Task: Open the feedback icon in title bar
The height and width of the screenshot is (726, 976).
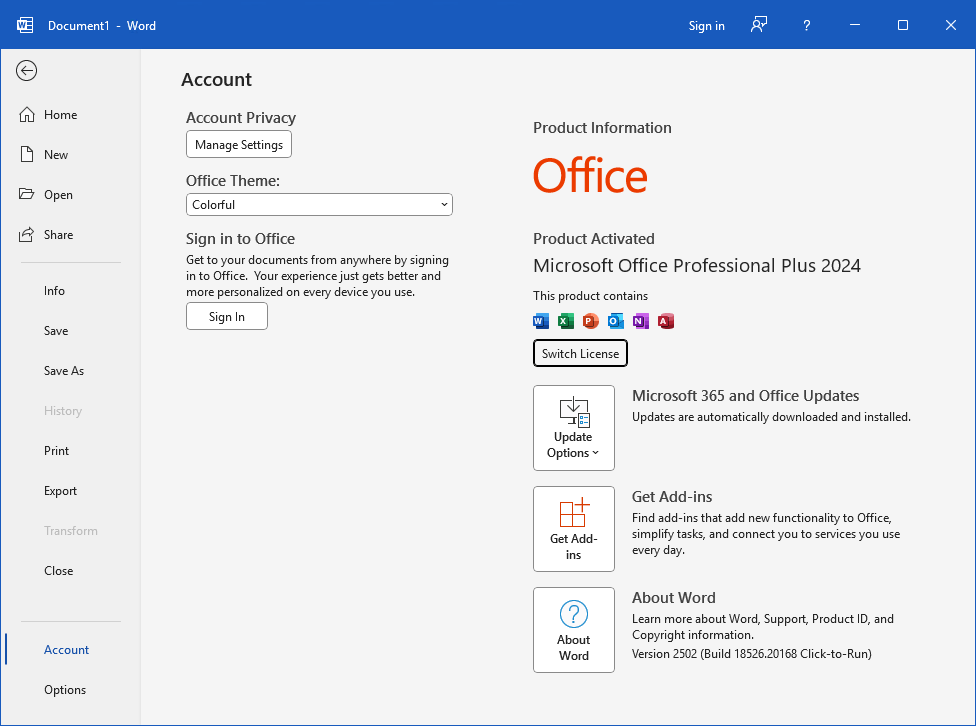Action: coord(759,25)
